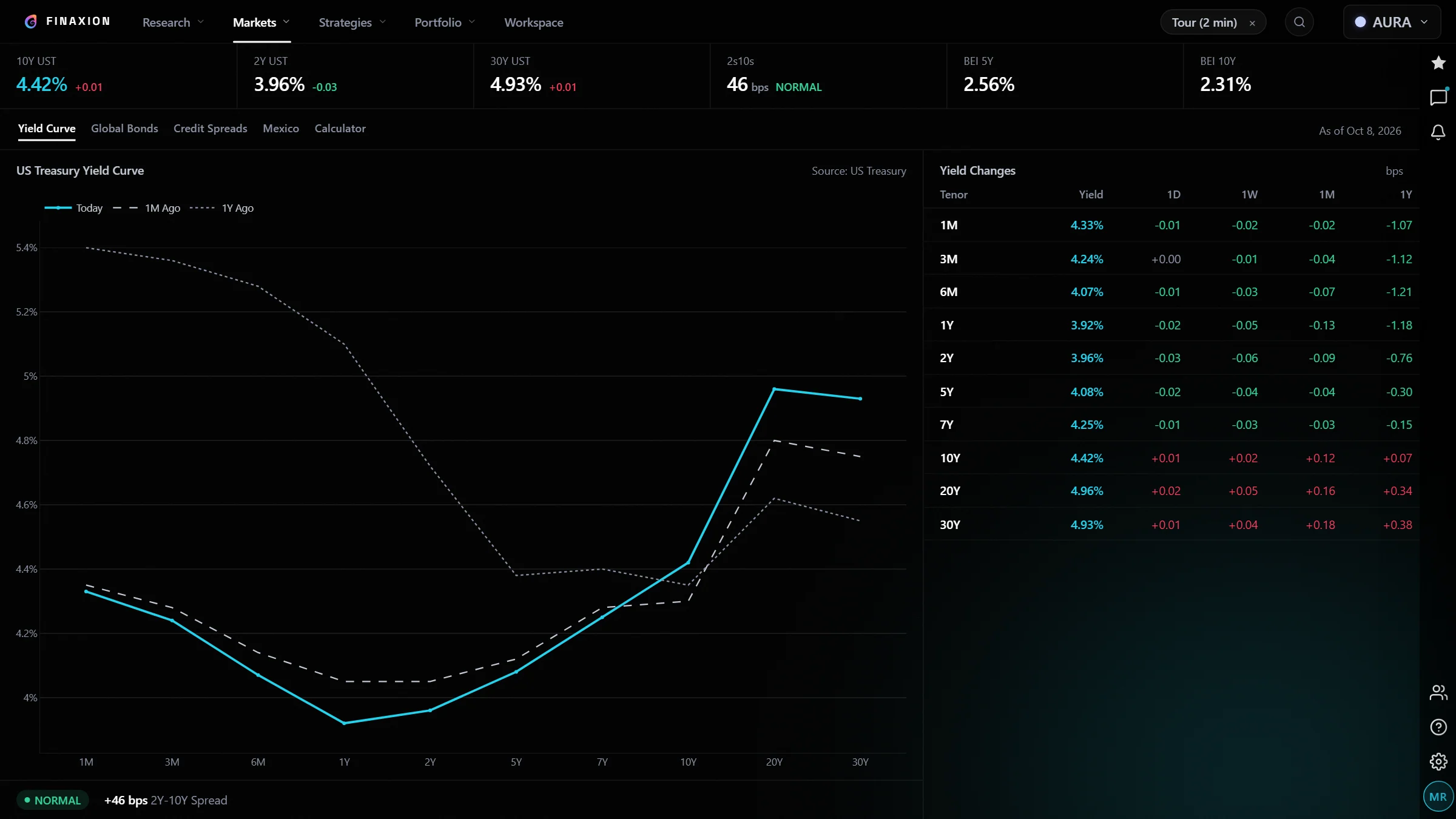Expand the Research menu
This screenshot has width=1456, height=819.
(x=173, y=22)
